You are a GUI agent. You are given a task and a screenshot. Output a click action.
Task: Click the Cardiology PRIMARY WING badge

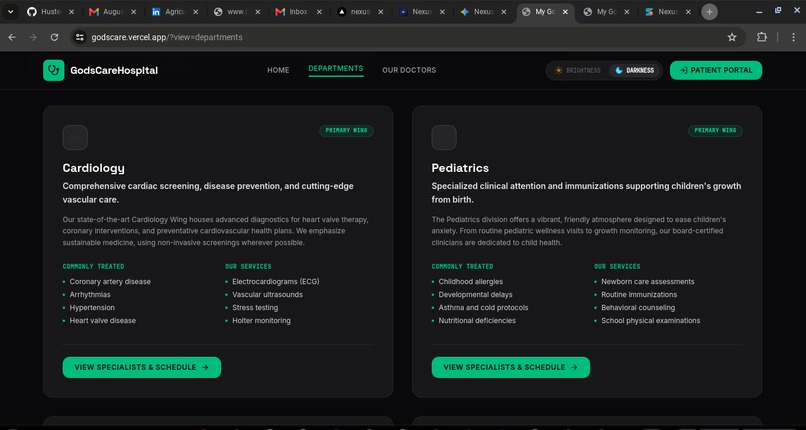point(346,130)
